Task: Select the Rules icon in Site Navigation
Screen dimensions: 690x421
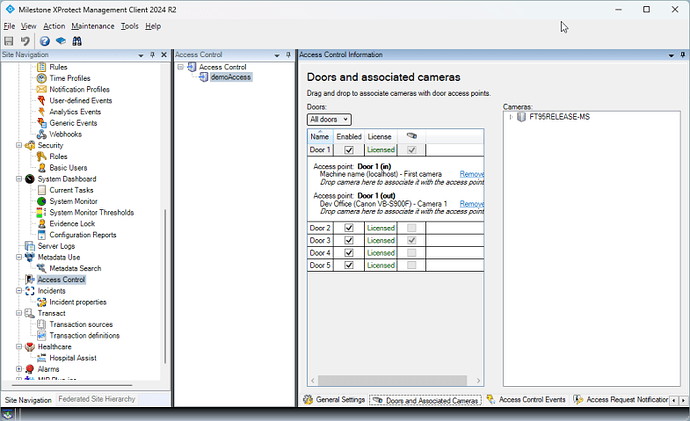Action: [41, 67]
